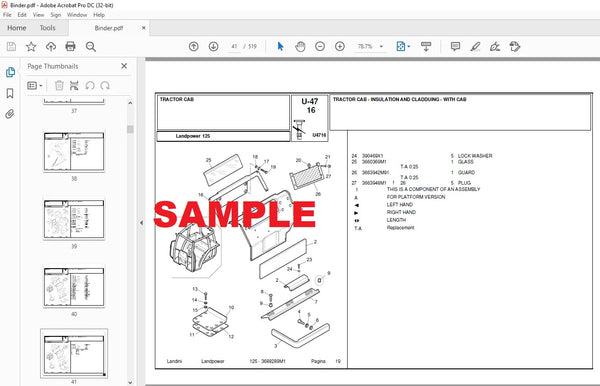
Task: Delete selected page with trash icon
Action: (59, 86)
